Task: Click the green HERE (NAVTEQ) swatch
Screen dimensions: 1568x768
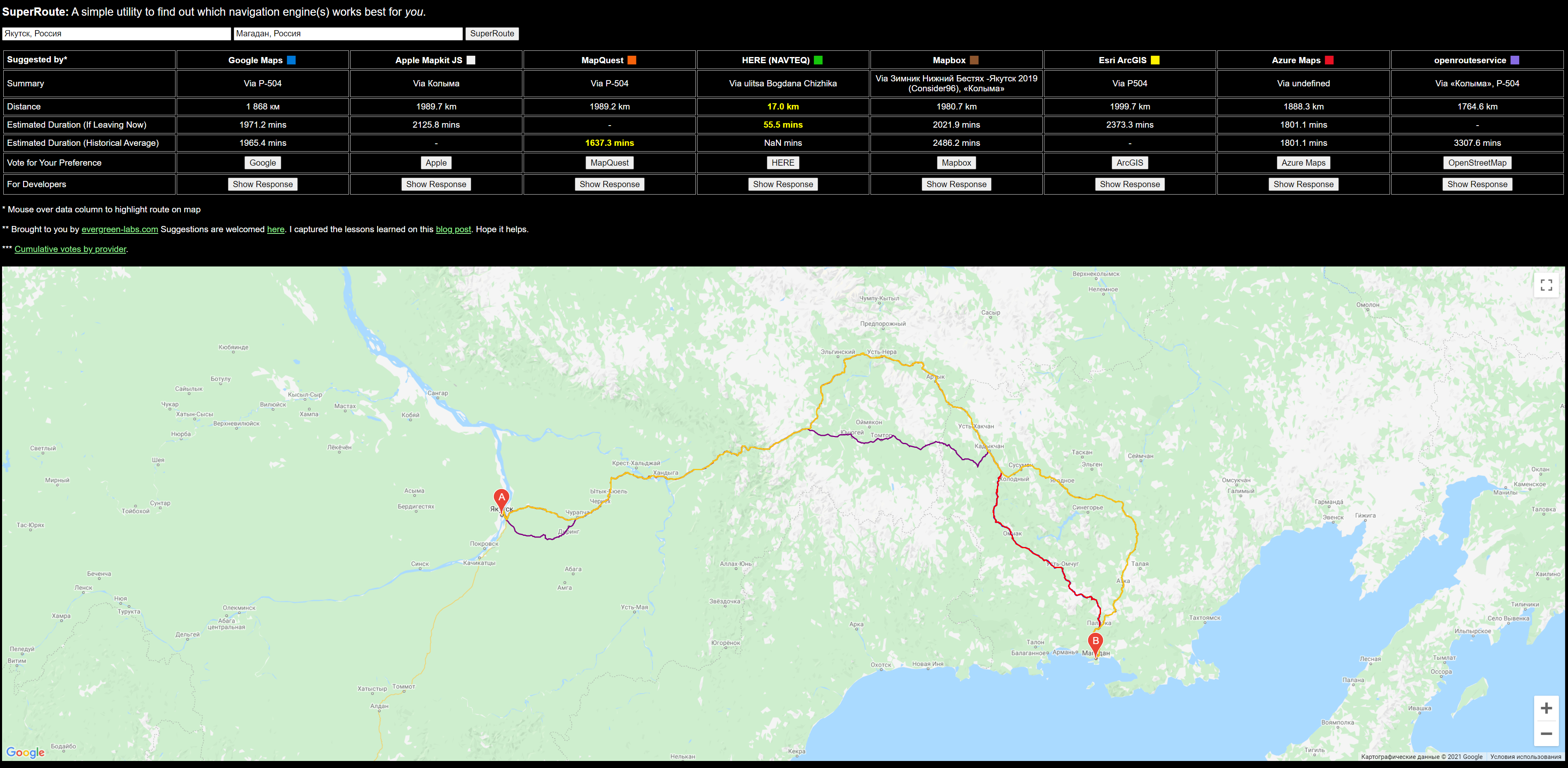Action: pyautogui.click(x=818, y=59)
